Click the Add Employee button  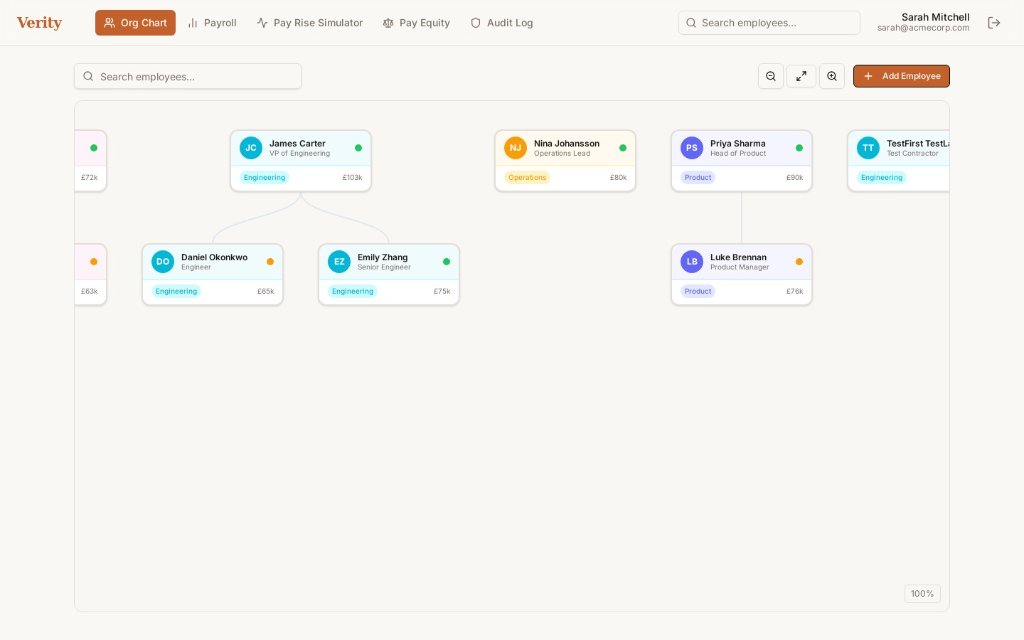[901, 76]
